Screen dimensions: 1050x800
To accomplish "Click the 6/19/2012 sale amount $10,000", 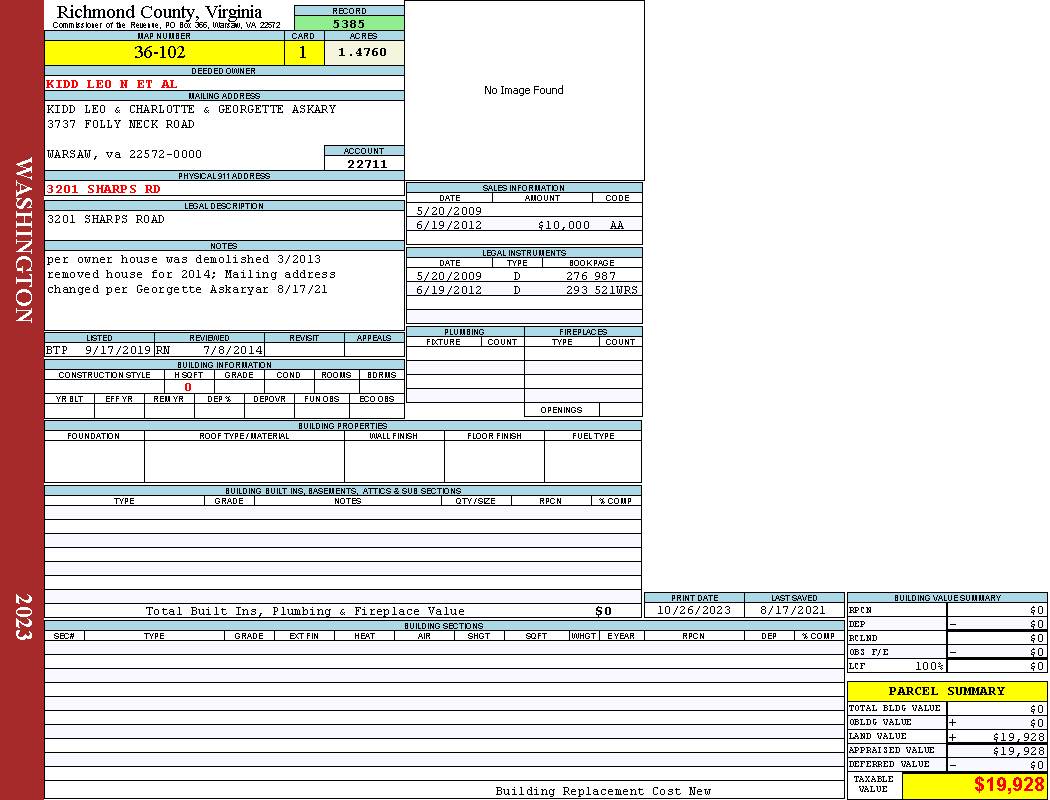I will [x=564, y=225].
